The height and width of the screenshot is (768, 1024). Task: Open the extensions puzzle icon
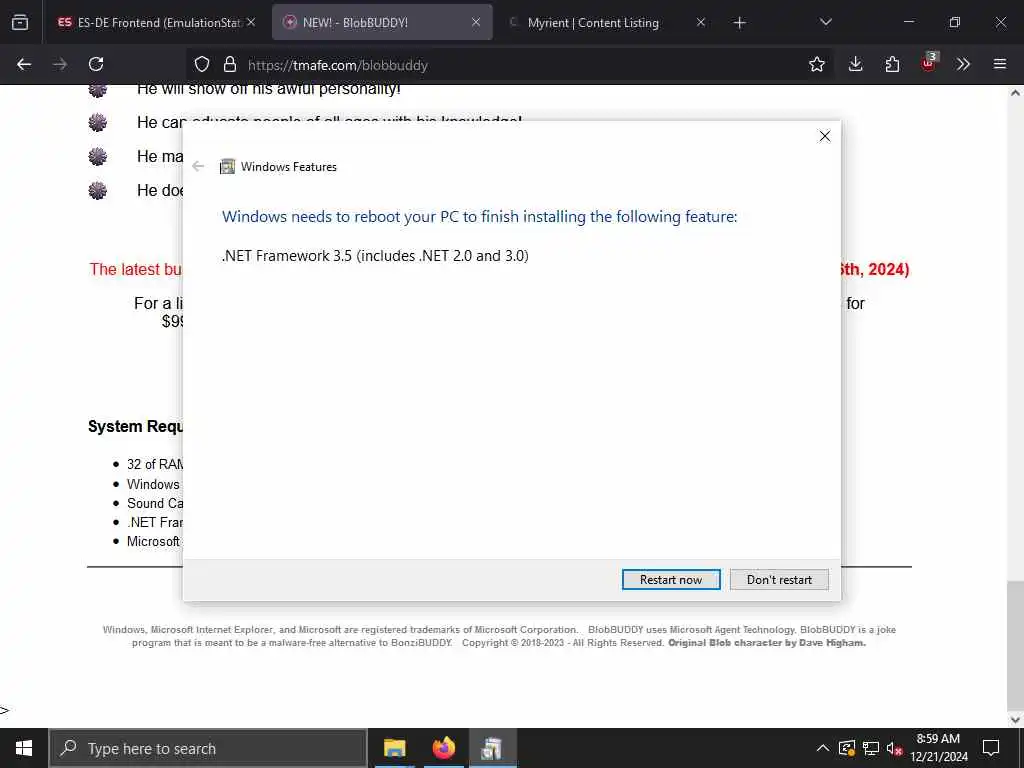892,64
